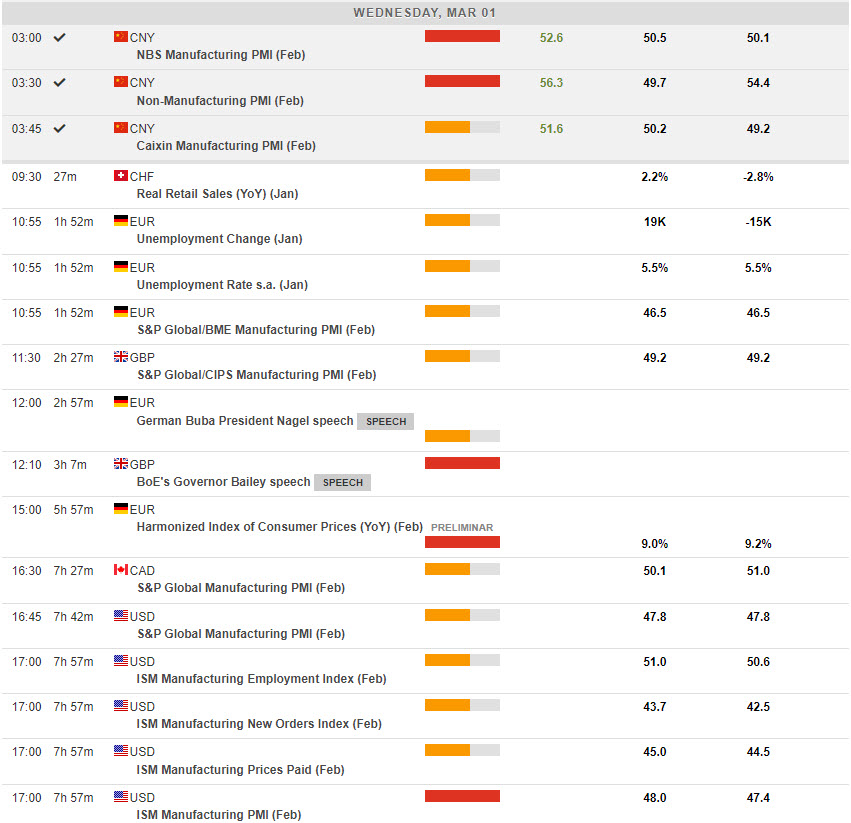Click the Wednesday, Mar 01 date header

(424, 13)
